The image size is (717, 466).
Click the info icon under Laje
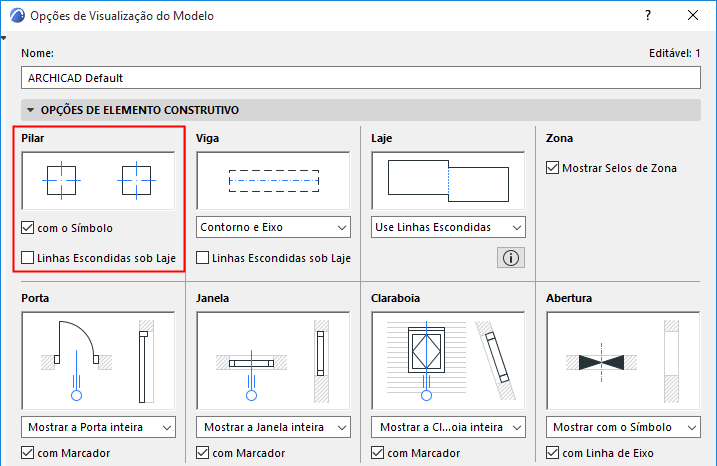click(510, 258)
